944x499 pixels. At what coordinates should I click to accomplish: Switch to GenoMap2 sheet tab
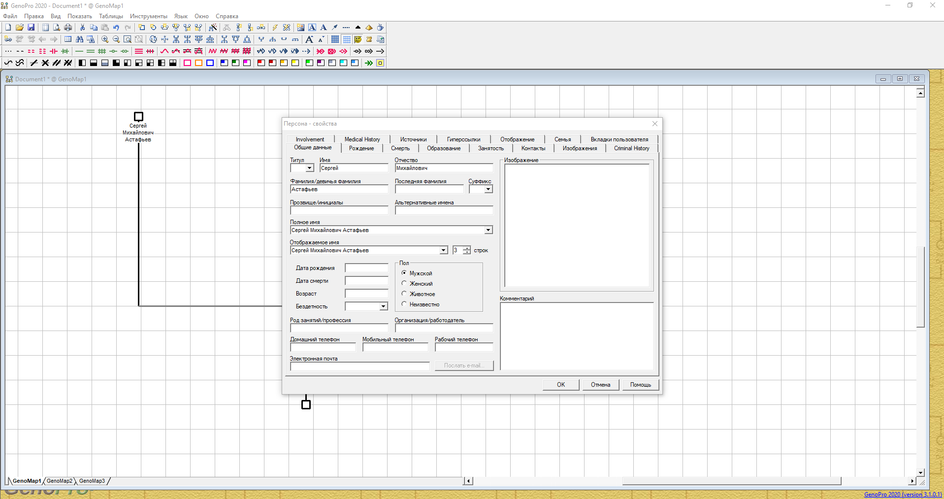click(x=60, y=481)
